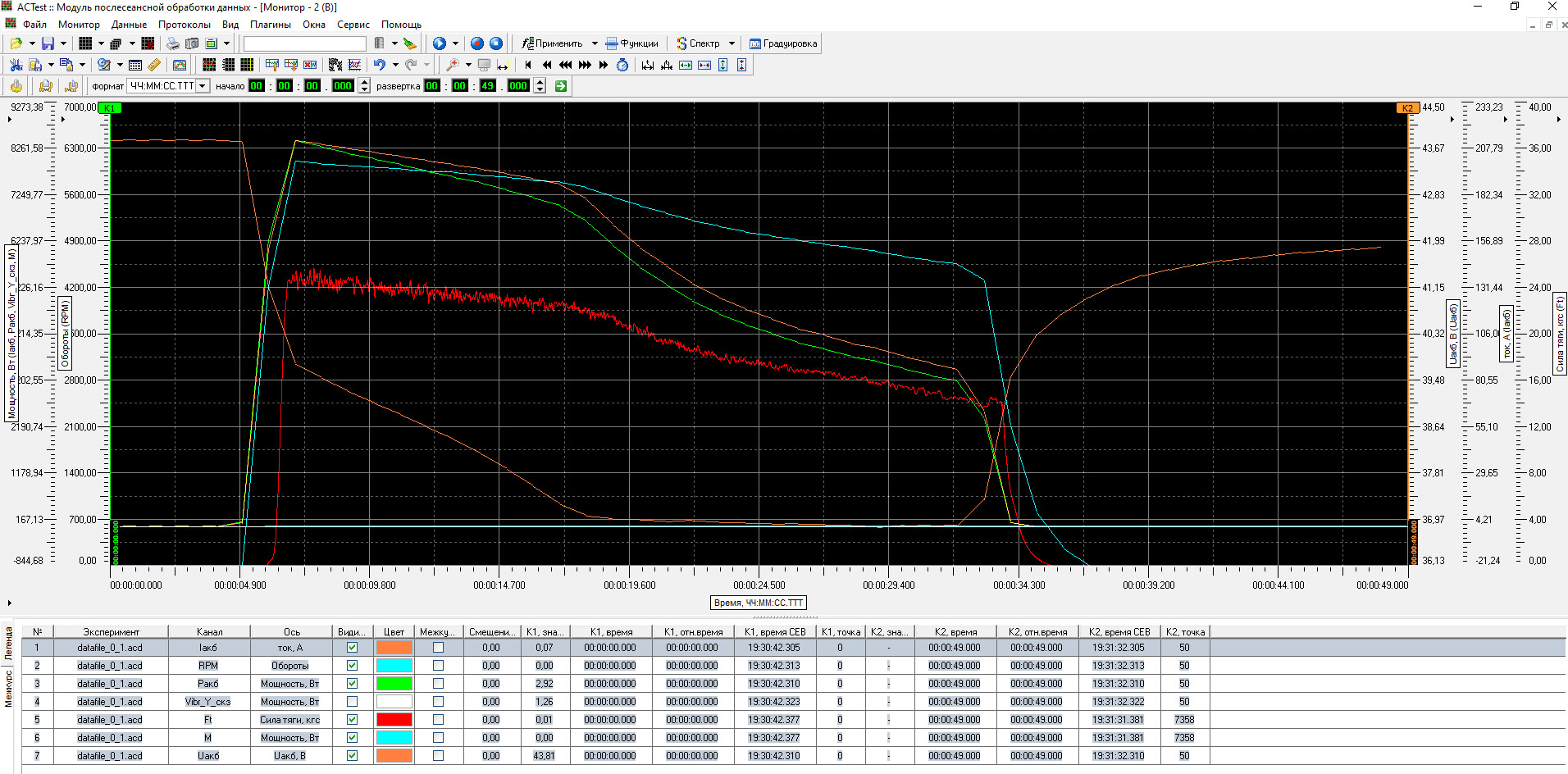The width and height of the screenshot is (1568, 774).
Task: Open dropdown arrow next to open folder icon
Action: (x=32, y=43)
